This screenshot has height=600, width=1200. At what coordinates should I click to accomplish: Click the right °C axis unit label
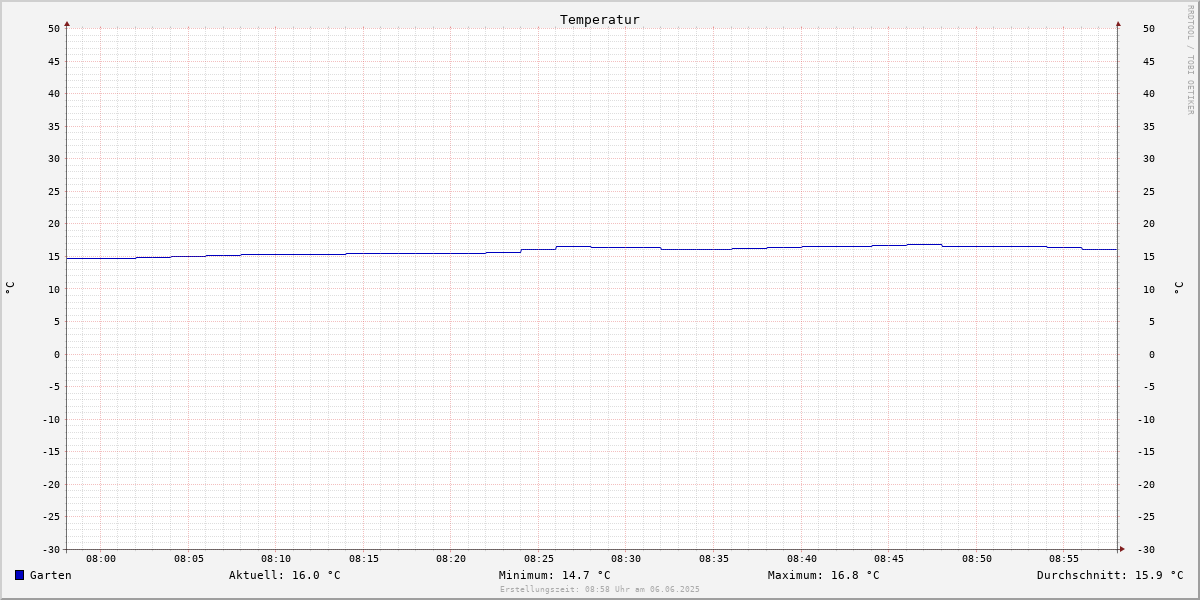click(1179, 288)
